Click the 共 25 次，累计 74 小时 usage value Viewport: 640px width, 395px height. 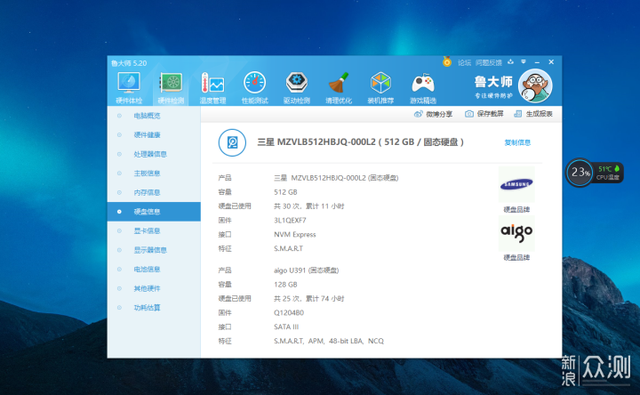coord(309,299)
